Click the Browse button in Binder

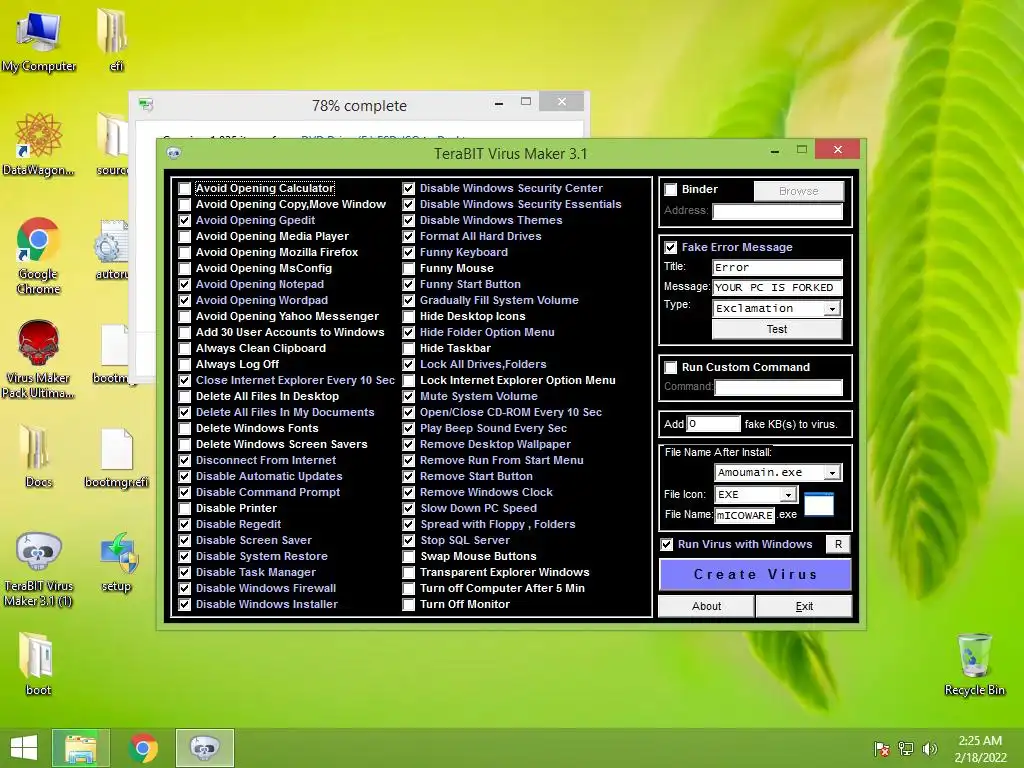[799, 191]
